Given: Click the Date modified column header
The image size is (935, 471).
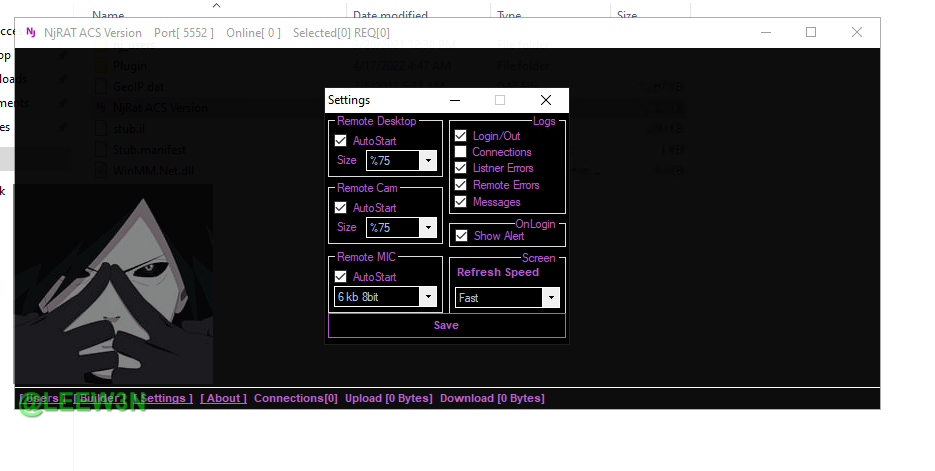Looking at the screenshot, I should [390, 15].
